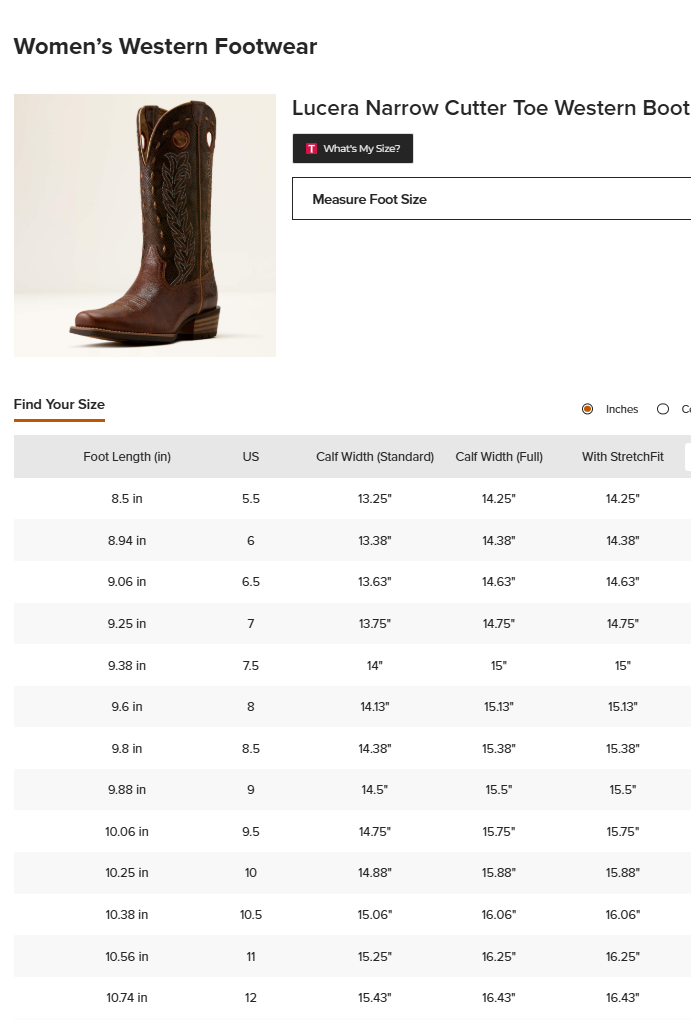Click the T icon in What's My Size
The image size is (691, 1020).
(311, 148)
